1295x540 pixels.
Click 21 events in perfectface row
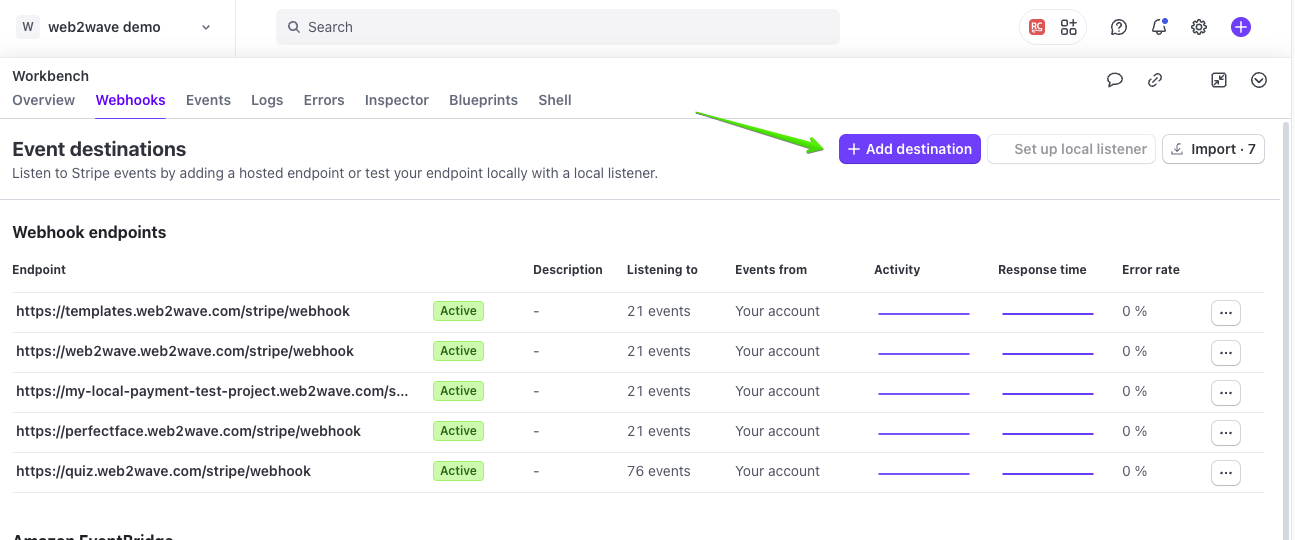(658, 431)
